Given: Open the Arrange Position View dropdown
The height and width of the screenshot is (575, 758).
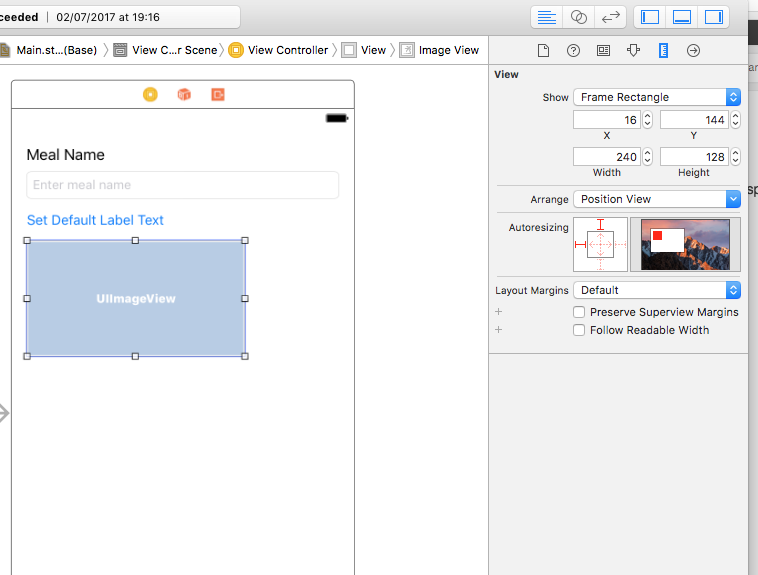Looking at the screenshot, I should pos(656,199).
